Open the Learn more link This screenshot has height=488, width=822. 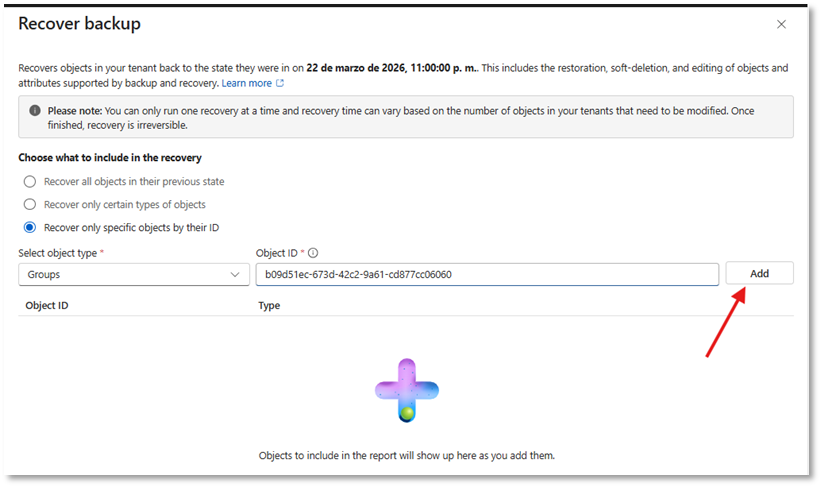click(x=247, y=84)
